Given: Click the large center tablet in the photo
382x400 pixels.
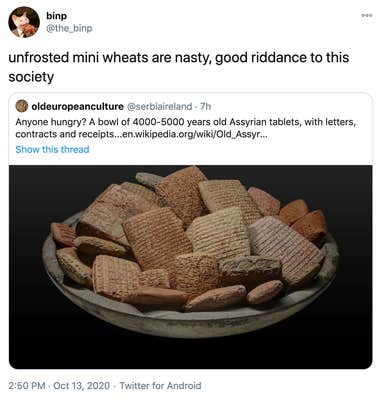Looking at the screenshot, I should 157,238.
